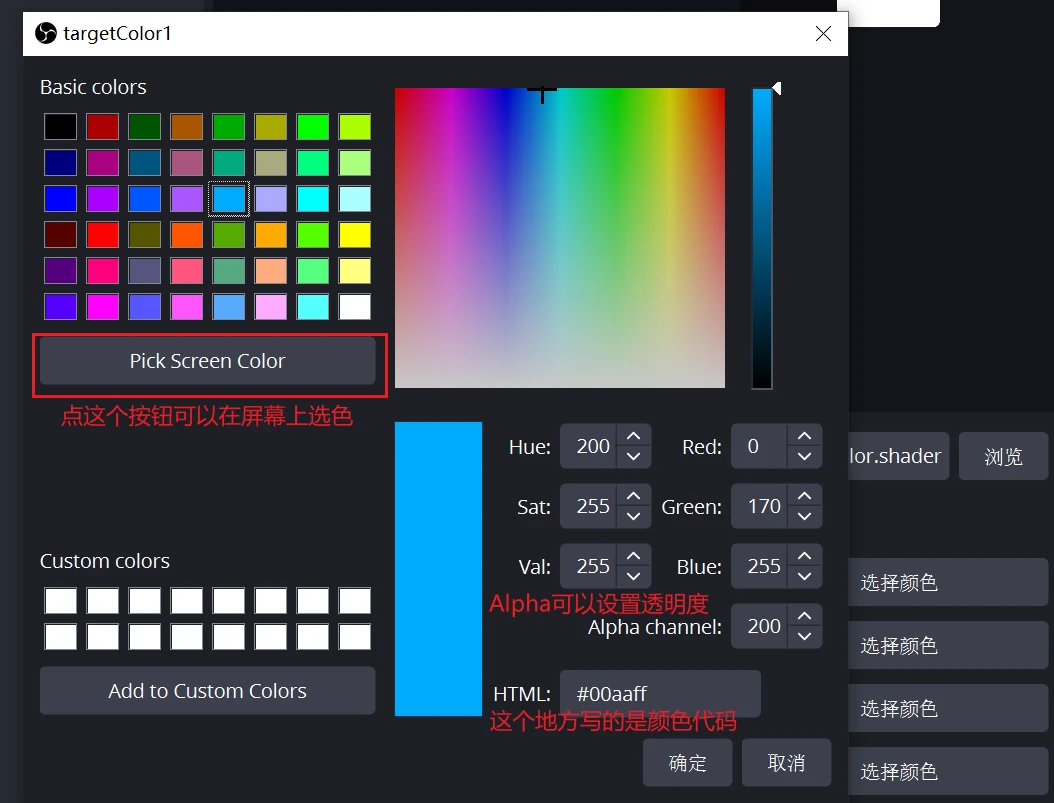This screenshot has width=1054, height=803.
Task: Select the orange-yellow swatch in fourth row
Action: (x=271, y=235)
